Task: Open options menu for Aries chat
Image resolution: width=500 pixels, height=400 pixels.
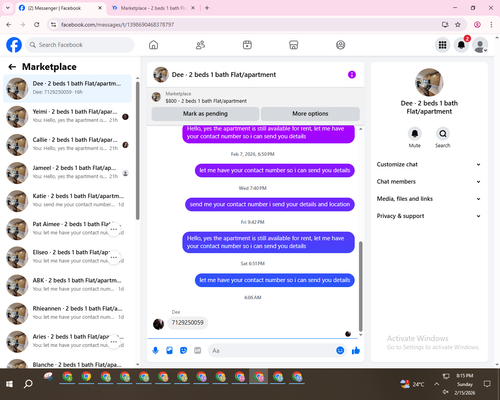Action: click(x=114, y=342)
